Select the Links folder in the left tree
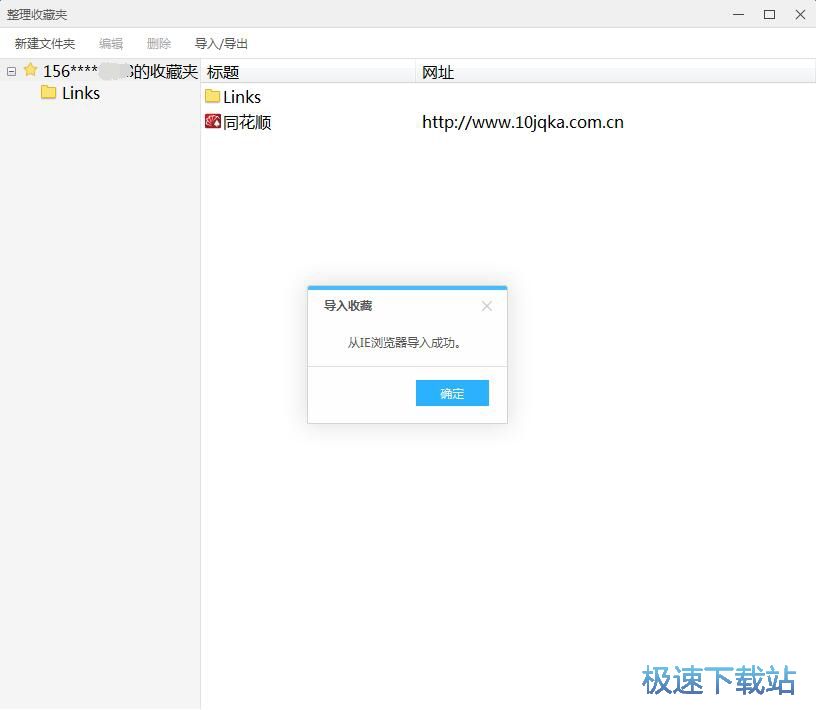This screenshot has height=710, width=816. click(81, 93)
